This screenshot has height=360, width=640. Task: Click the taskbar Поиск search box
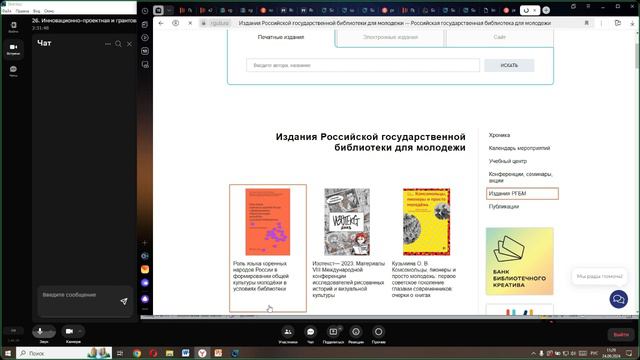(x=64, y=353)
